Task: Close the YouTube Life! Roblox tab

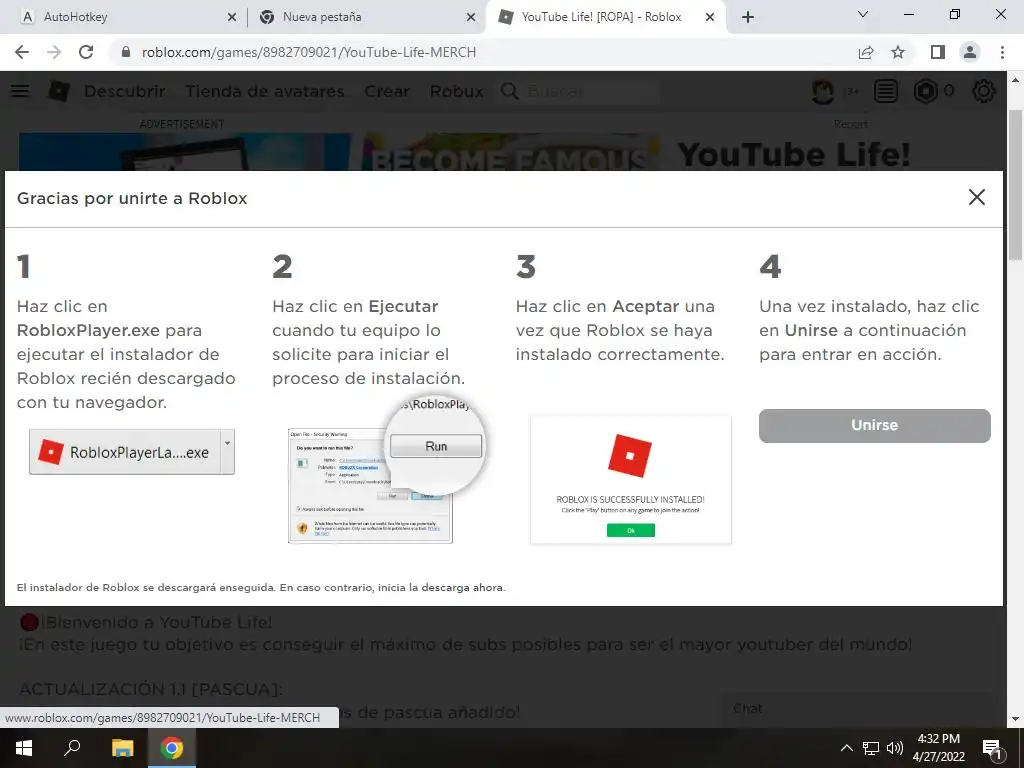Action: pos(710,18)
